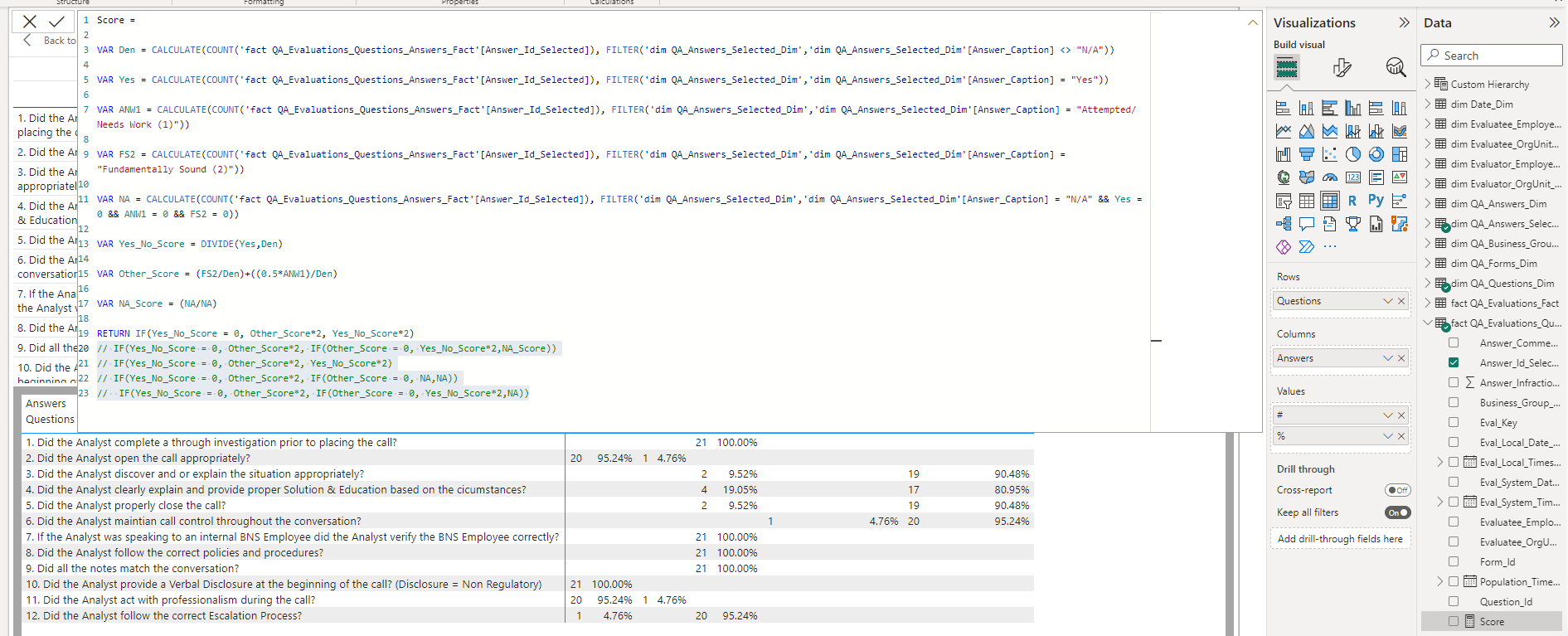This screenshot has height=636, width=1568.
Task: Expand the dim Date_Dim table
Action: click(x=1428, y=104)
